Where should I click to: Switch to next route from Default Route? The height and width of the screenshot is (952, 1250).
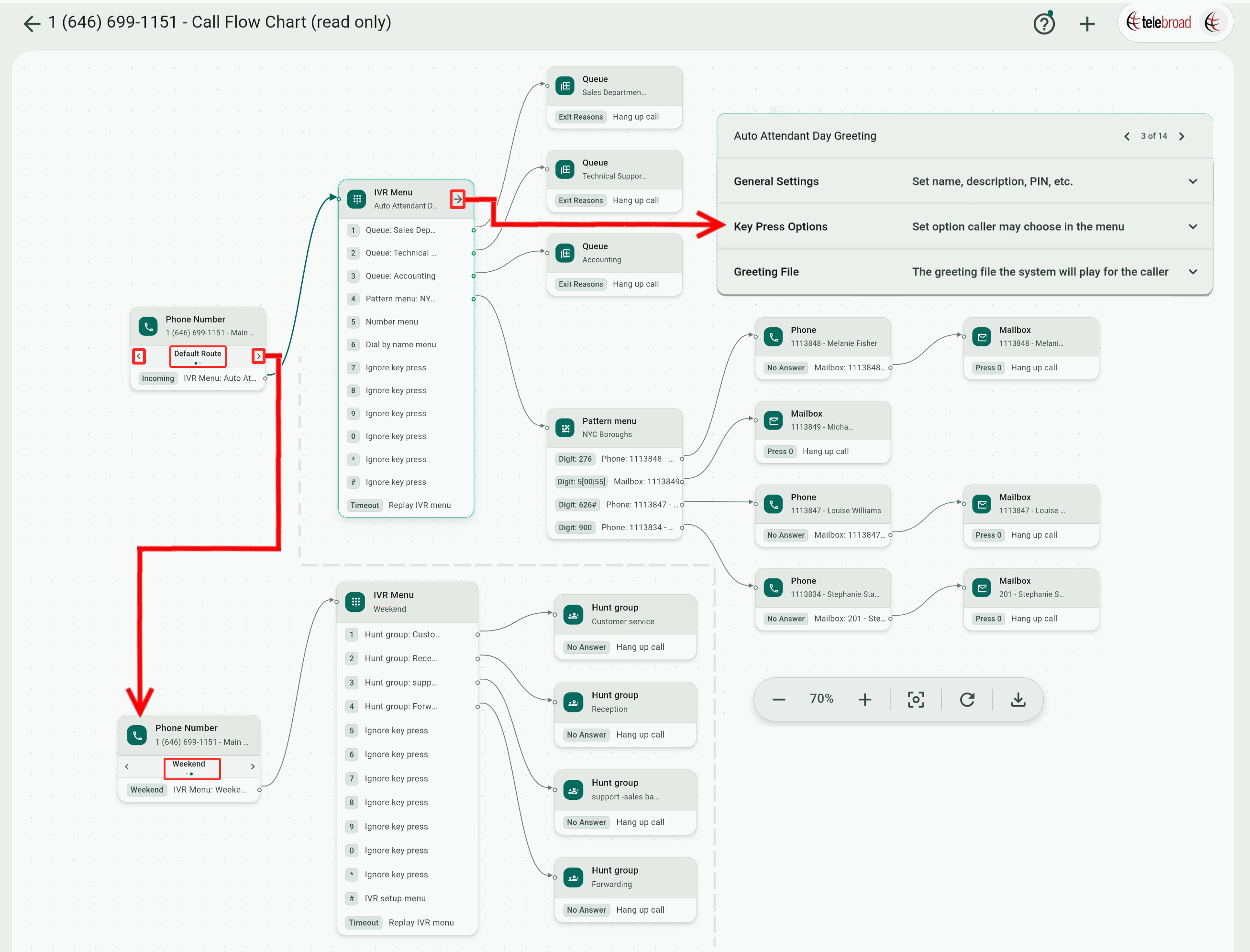[x=258, y=356]
